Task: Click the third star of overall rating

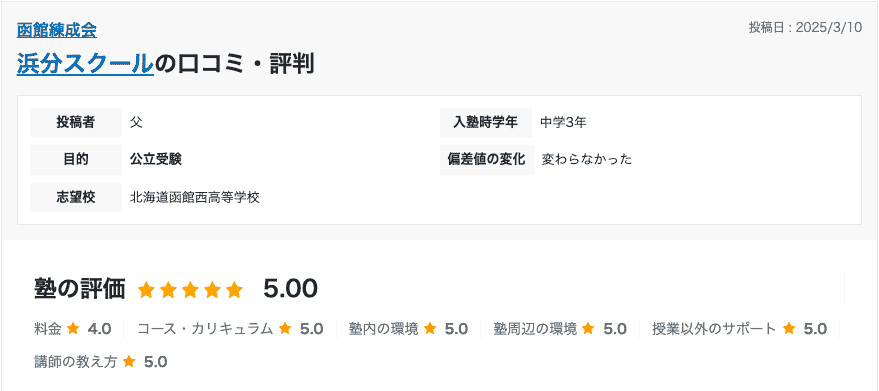Action: point(190,290)
